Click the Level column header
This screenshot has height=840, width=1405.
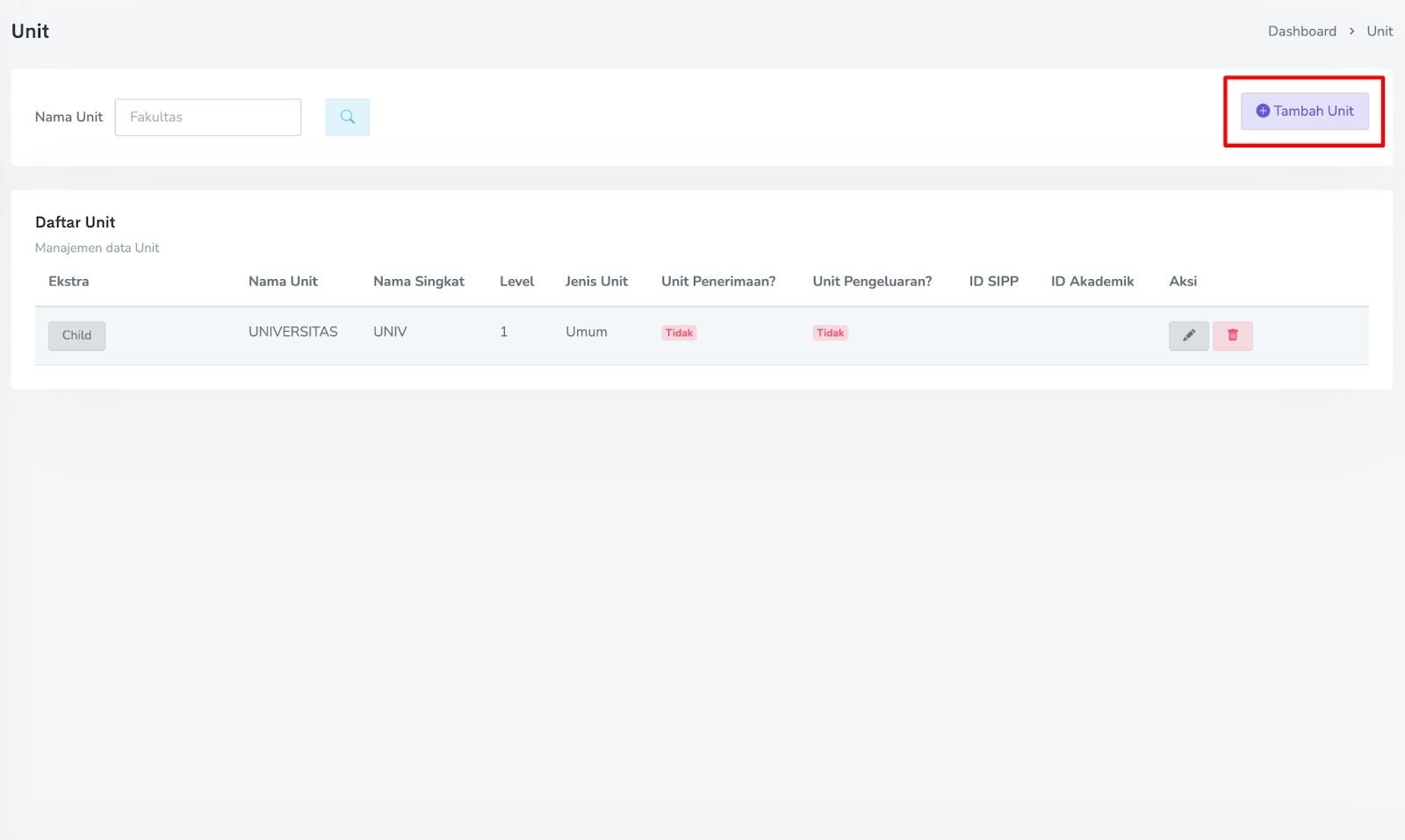tap(516, 282)
